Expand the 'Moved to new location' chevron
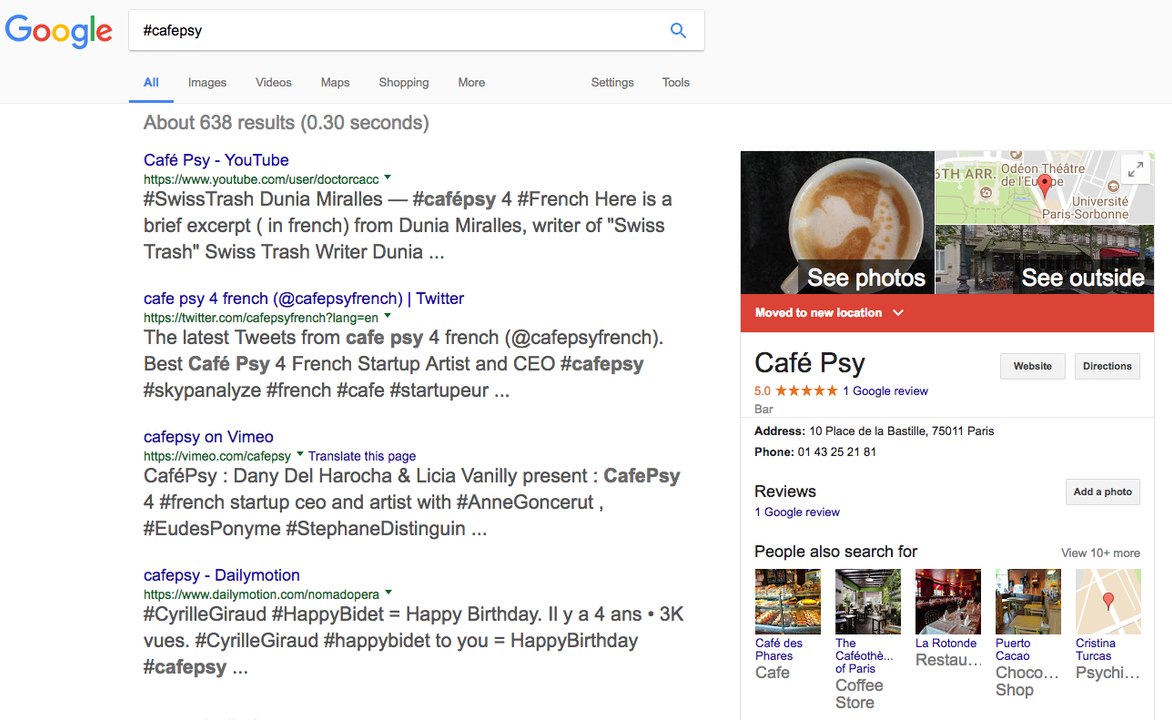This screenshot has width=1172, height=720. tap(898, 313)
